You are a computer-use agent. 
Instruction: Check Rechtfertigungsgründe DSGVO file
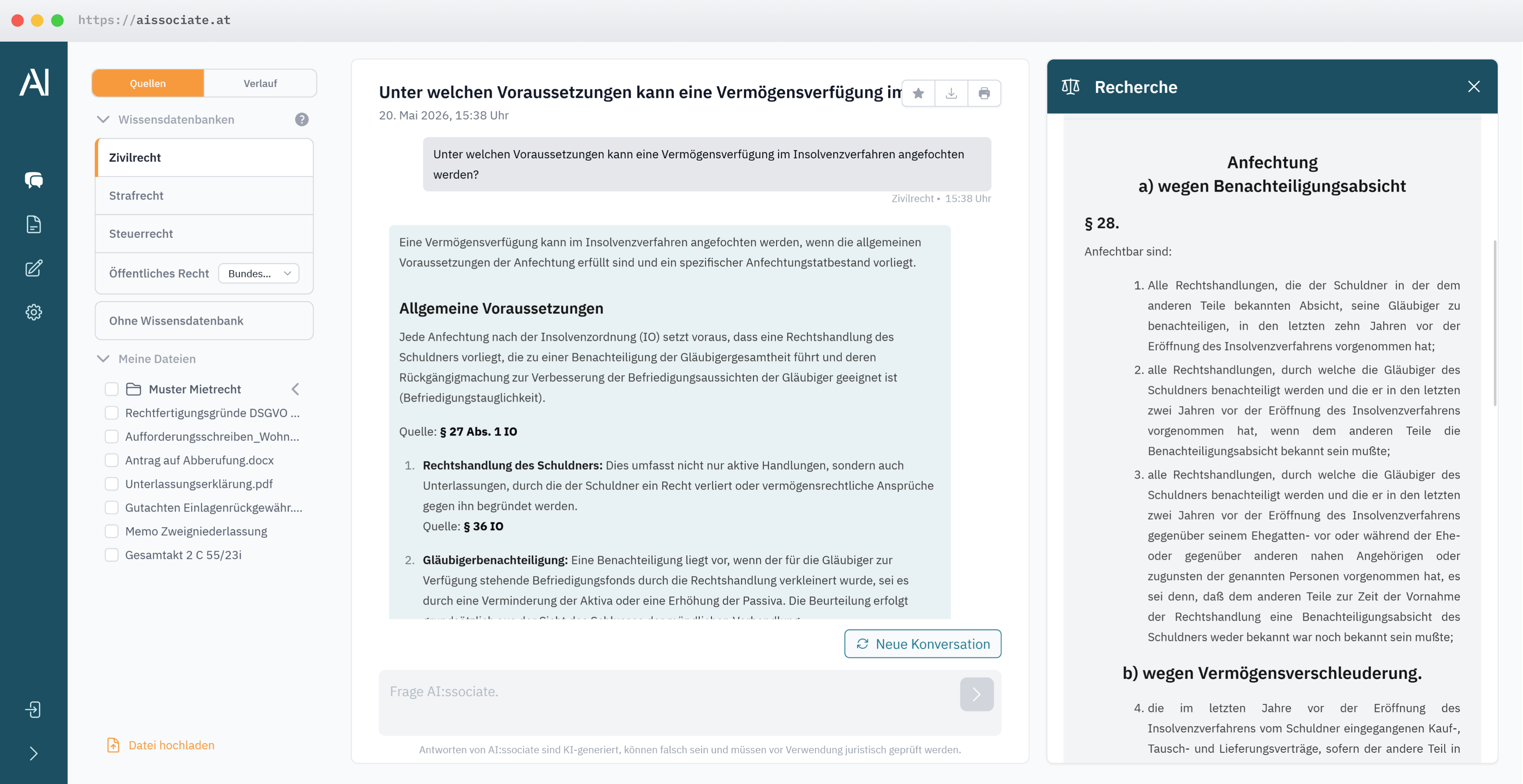click(111, 413)
